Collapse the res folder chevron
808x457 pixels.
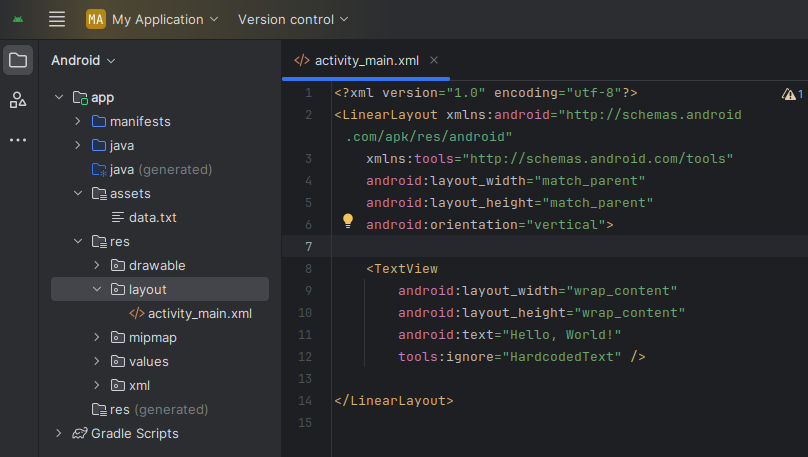(78, 241)
